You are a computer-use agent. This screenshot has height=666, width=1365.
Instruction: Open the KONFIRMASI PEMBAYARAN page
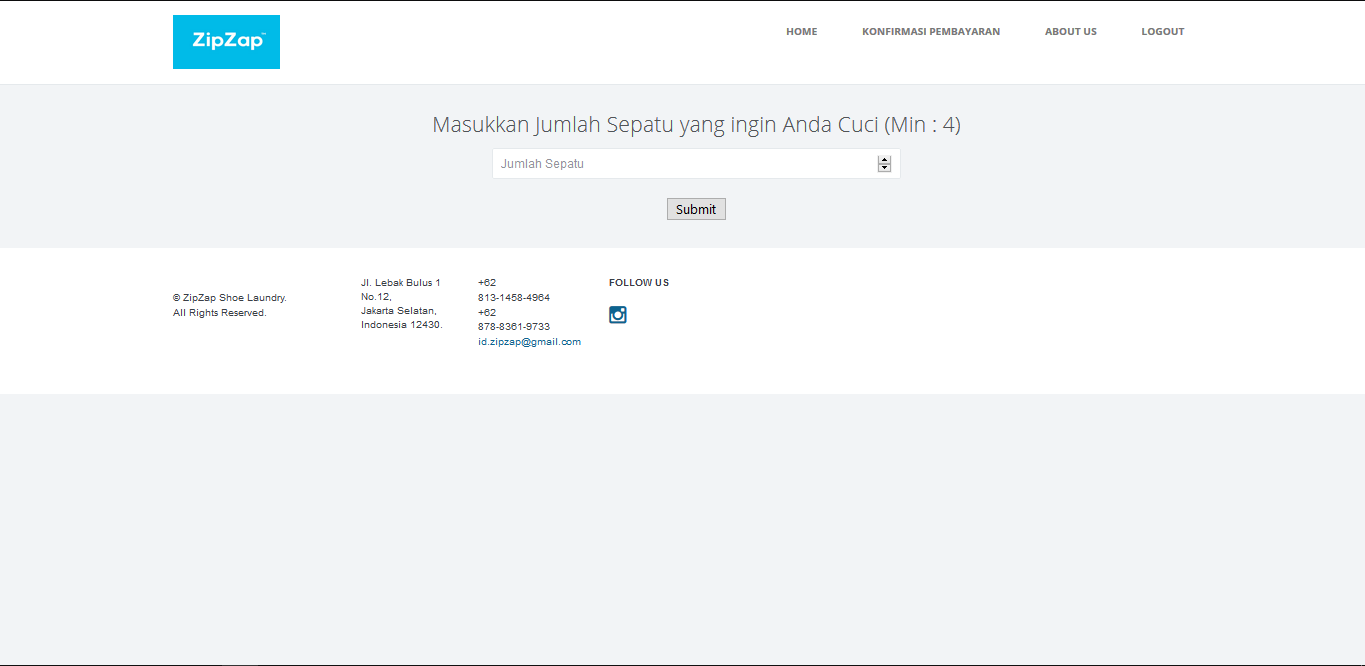tap(931, 31)
